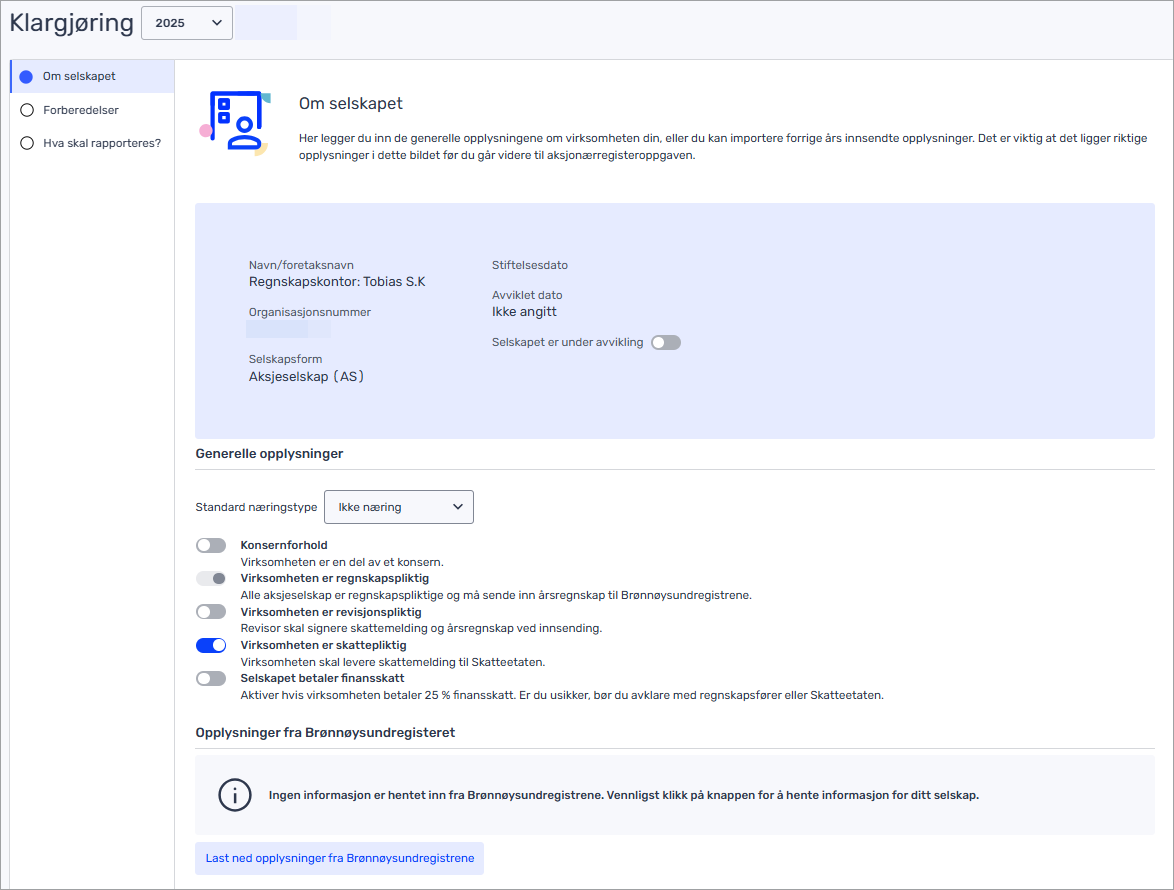The height and width of the screenshot is (890, 1174).
Task: Enable the Konsernforhold toggle
Action: pos(211,545)
